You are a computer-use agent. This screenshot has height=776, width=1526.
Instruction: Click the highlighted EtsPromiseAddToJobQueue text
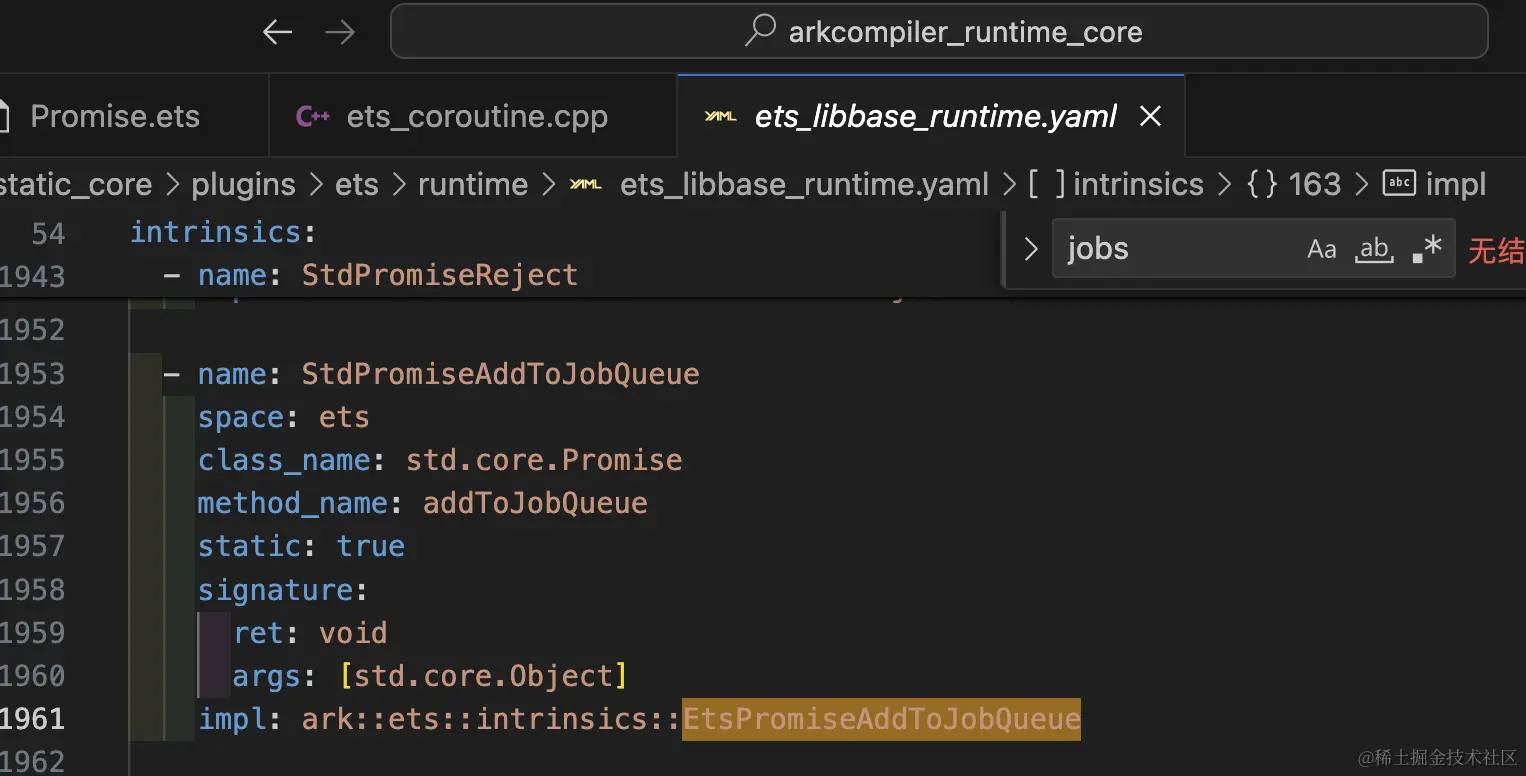[x=881, y=719]
